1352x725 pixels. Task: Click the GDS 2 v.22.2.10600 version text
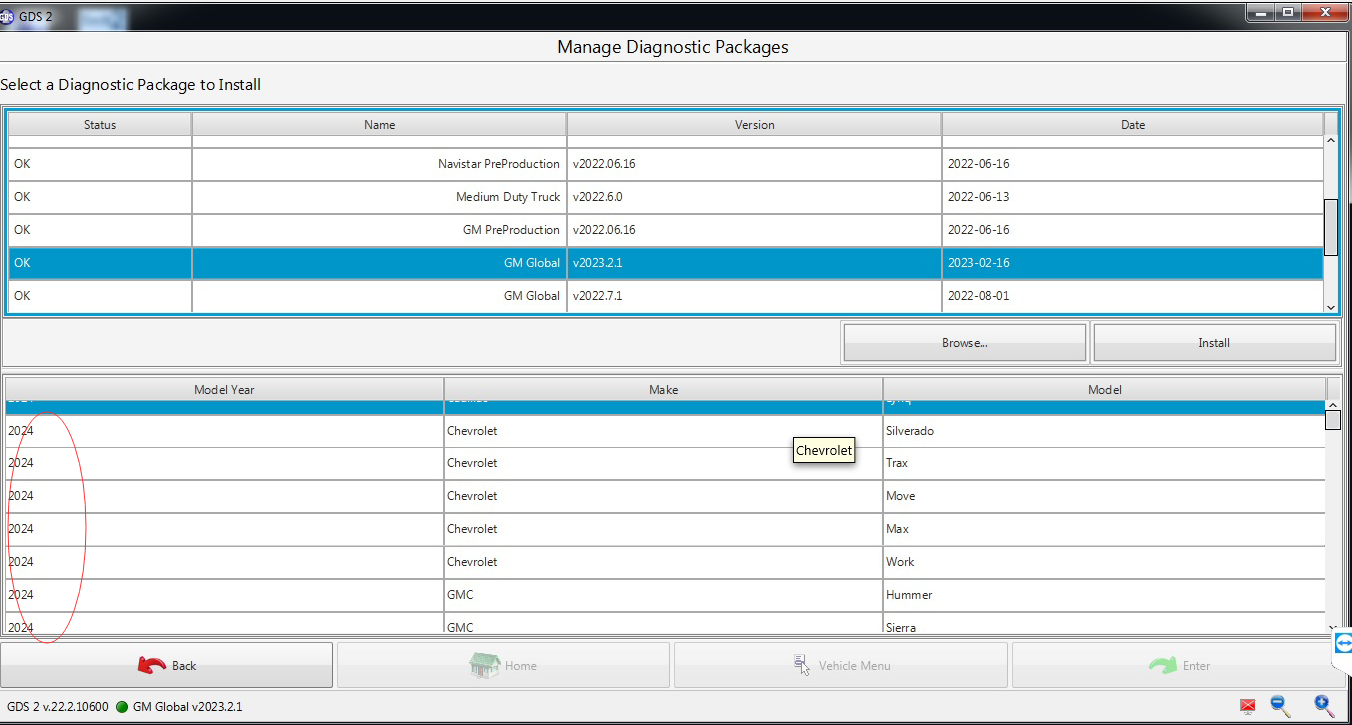pos(57,707)
